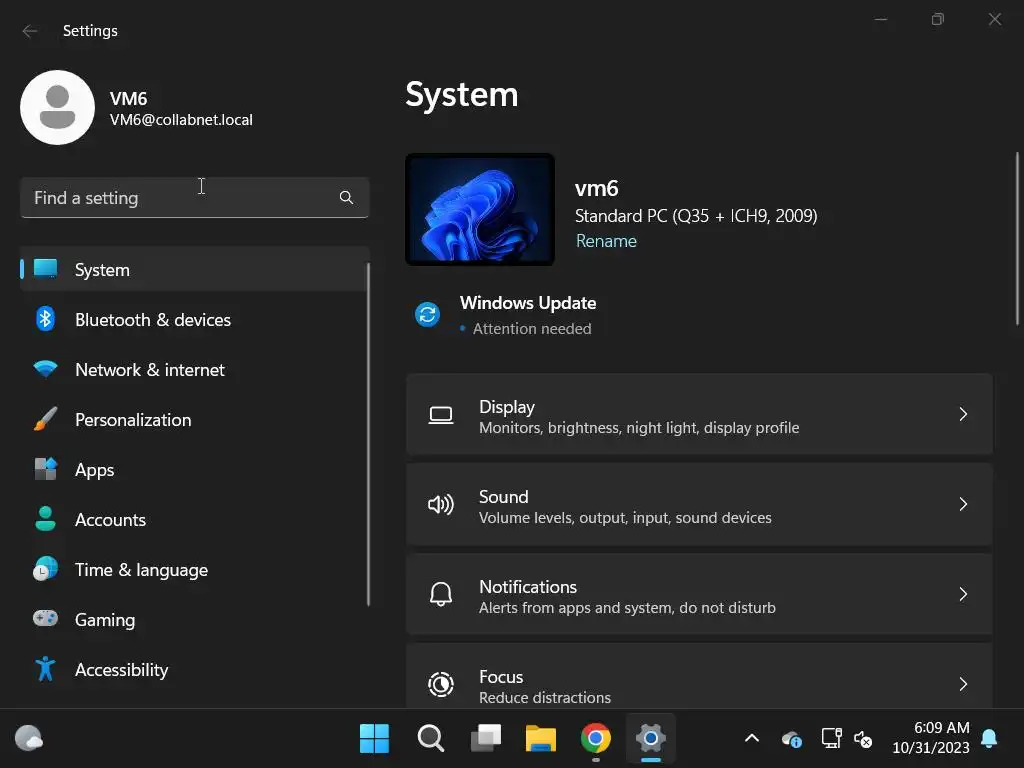Go to Personalization settings
The height and width of the screenshot is (768, 1024).
click(195, 419)
